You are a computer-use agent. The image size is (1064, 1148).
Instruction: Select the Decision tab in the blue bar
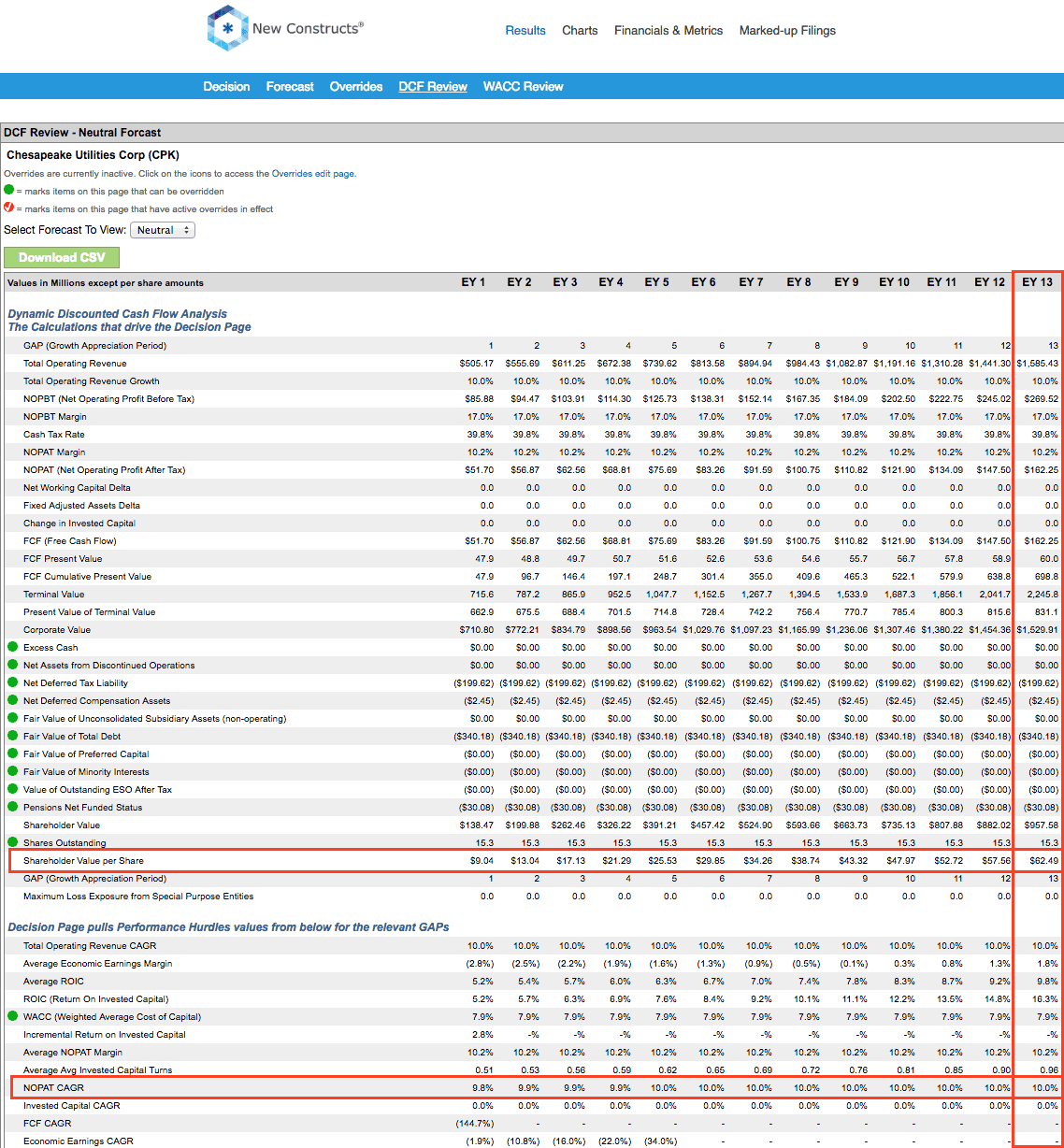point(226,86)
